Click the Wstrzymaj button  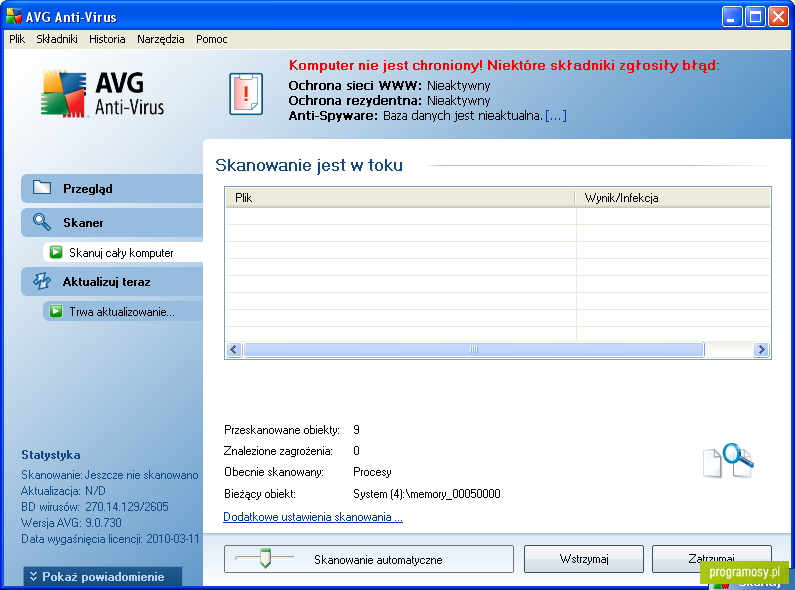[584, 559]
